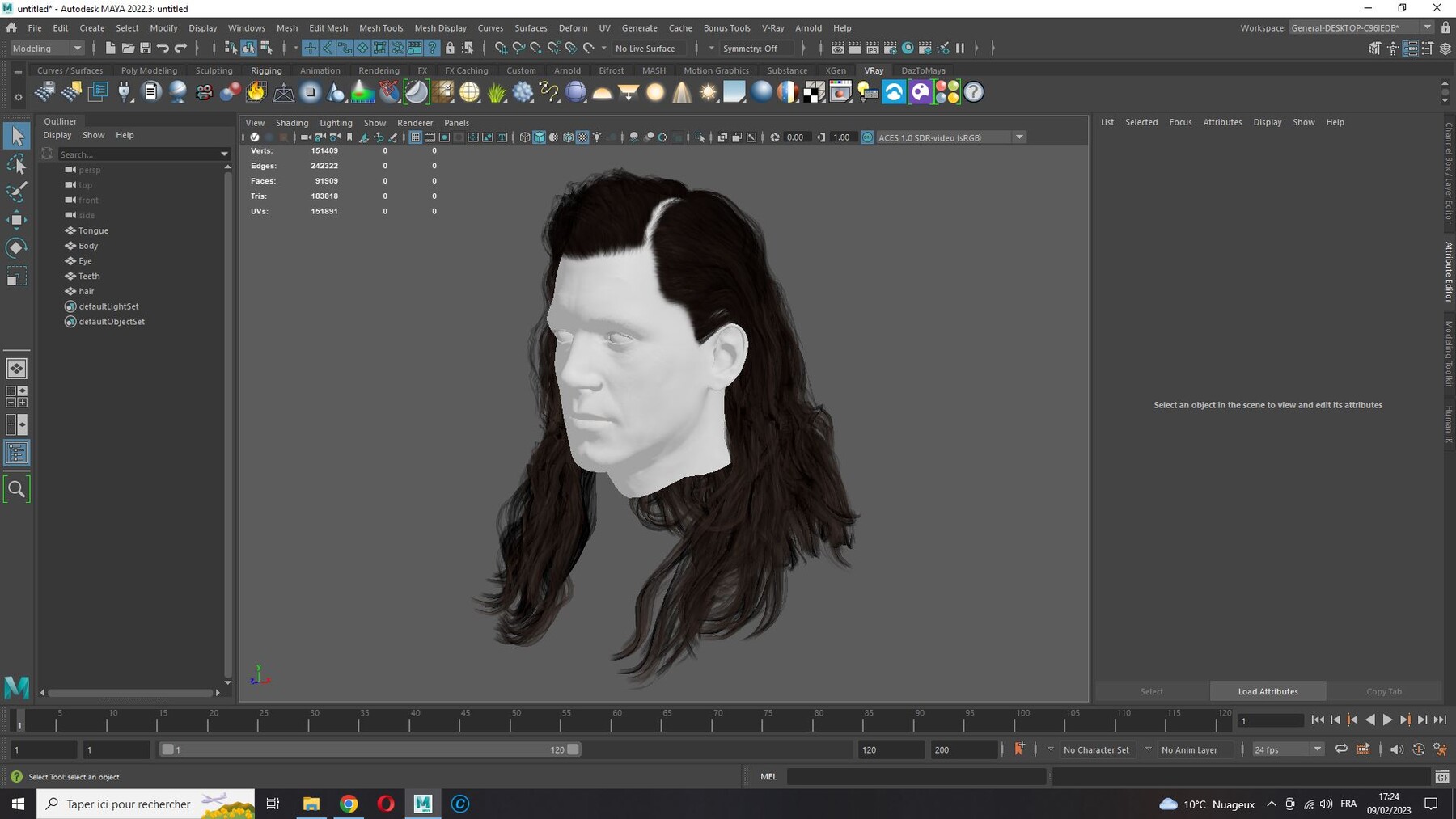Open the 24 fps frame rate dropdown

1288,749
